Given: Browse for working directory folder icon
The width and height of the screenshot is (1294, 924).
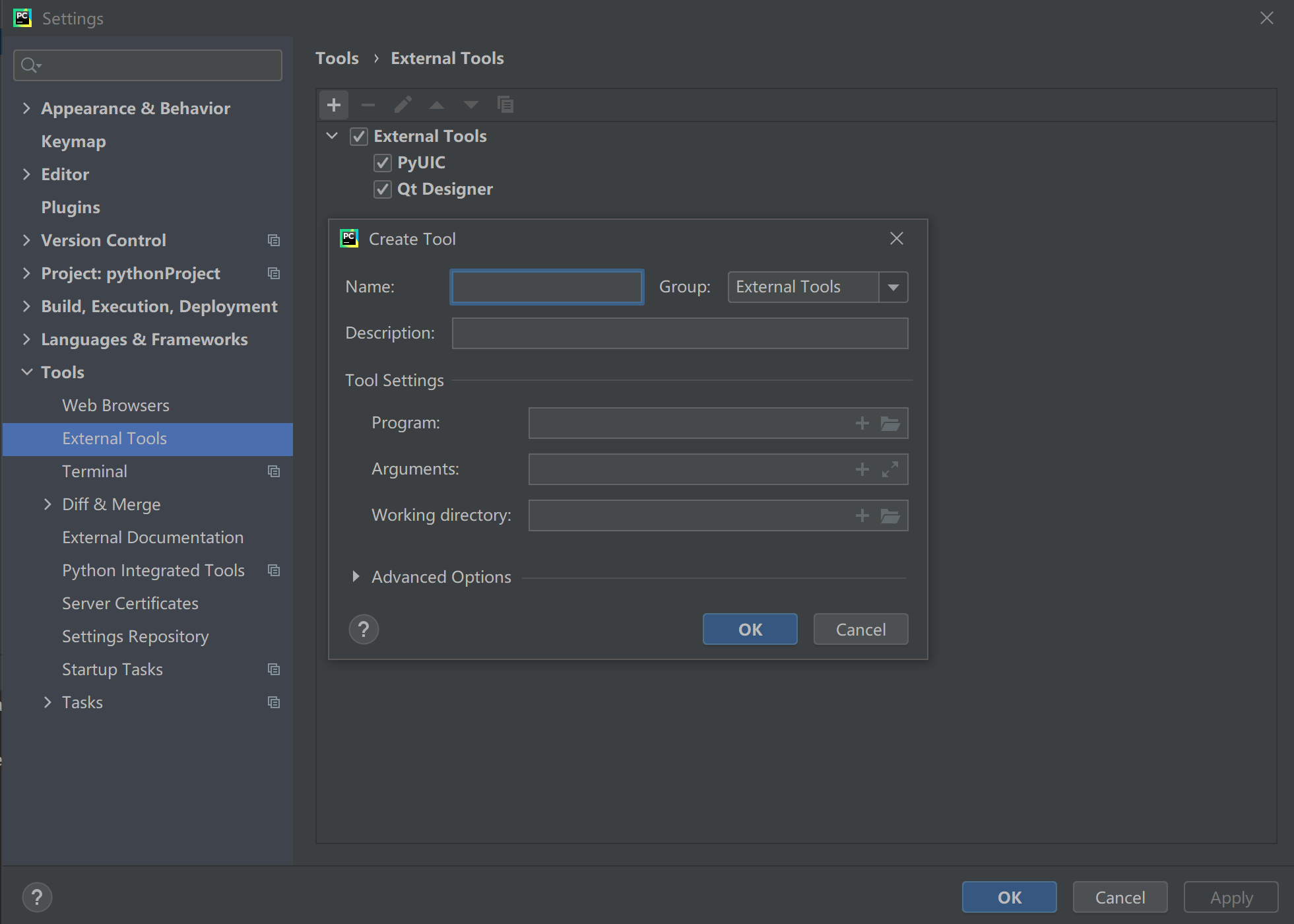Looking at the screenshot, I should [x=890, y=515].
